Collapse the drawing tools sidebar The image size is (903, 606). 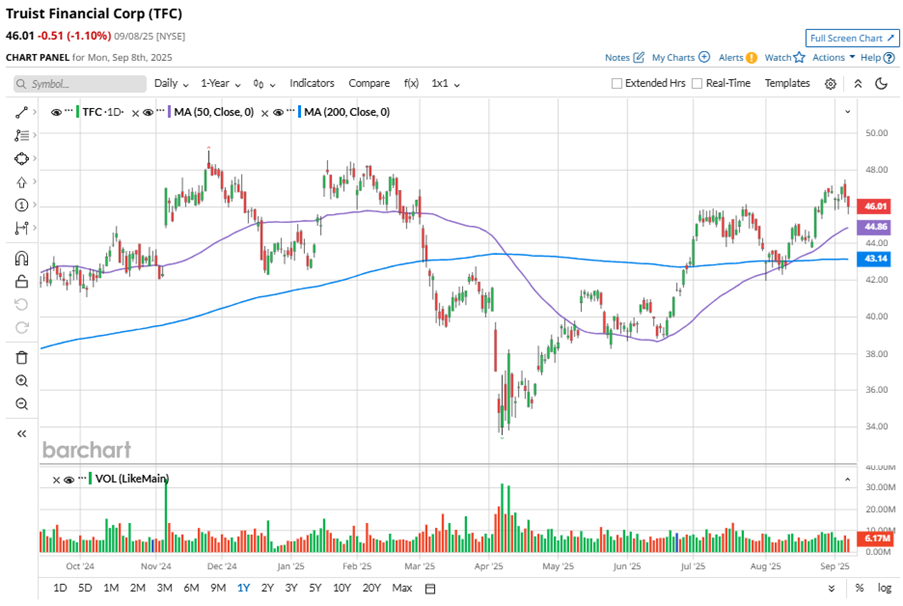[x=21, y=434]
